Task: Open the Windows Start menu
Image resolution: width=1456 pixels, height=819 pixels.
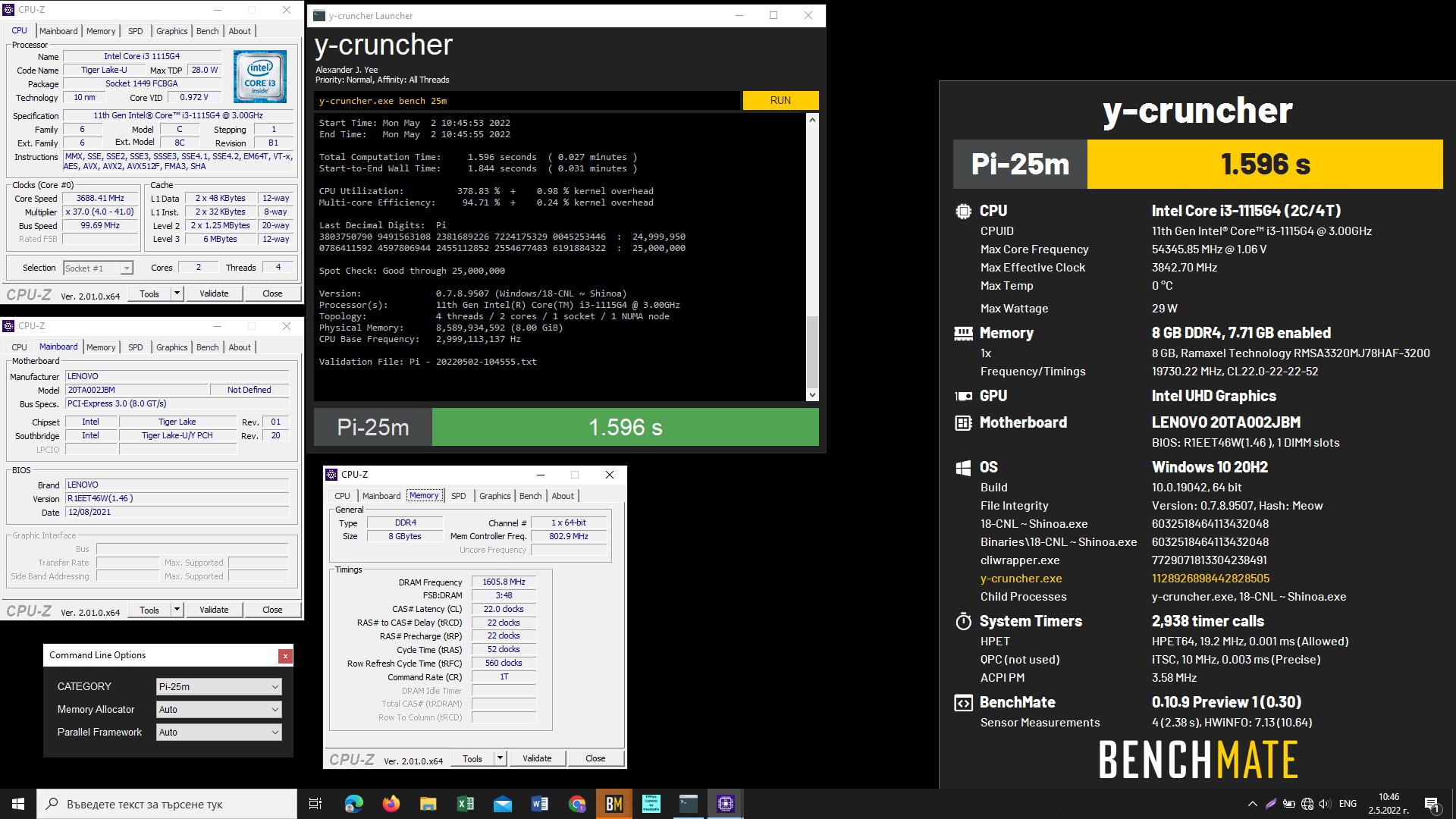Action: pos(18,804)
